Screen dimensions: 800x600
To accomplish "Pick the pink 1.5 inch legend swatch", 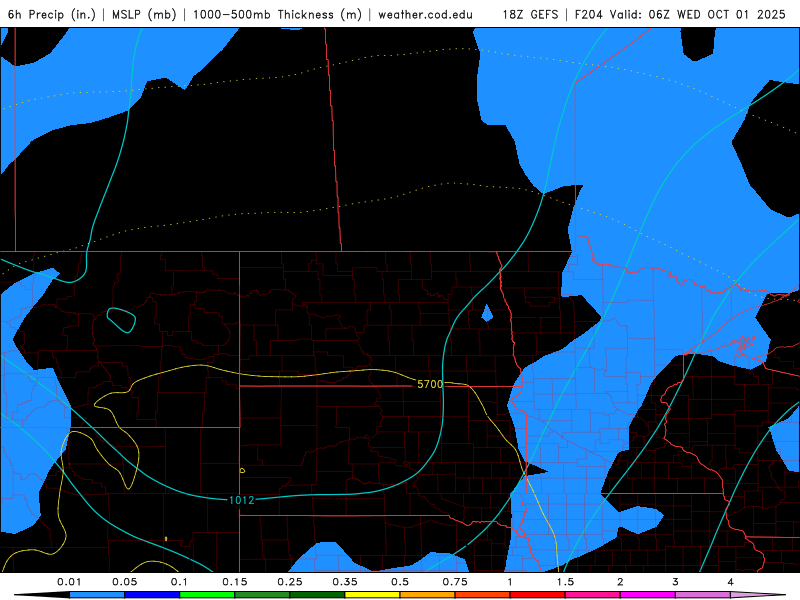I will tap(593, 595).
